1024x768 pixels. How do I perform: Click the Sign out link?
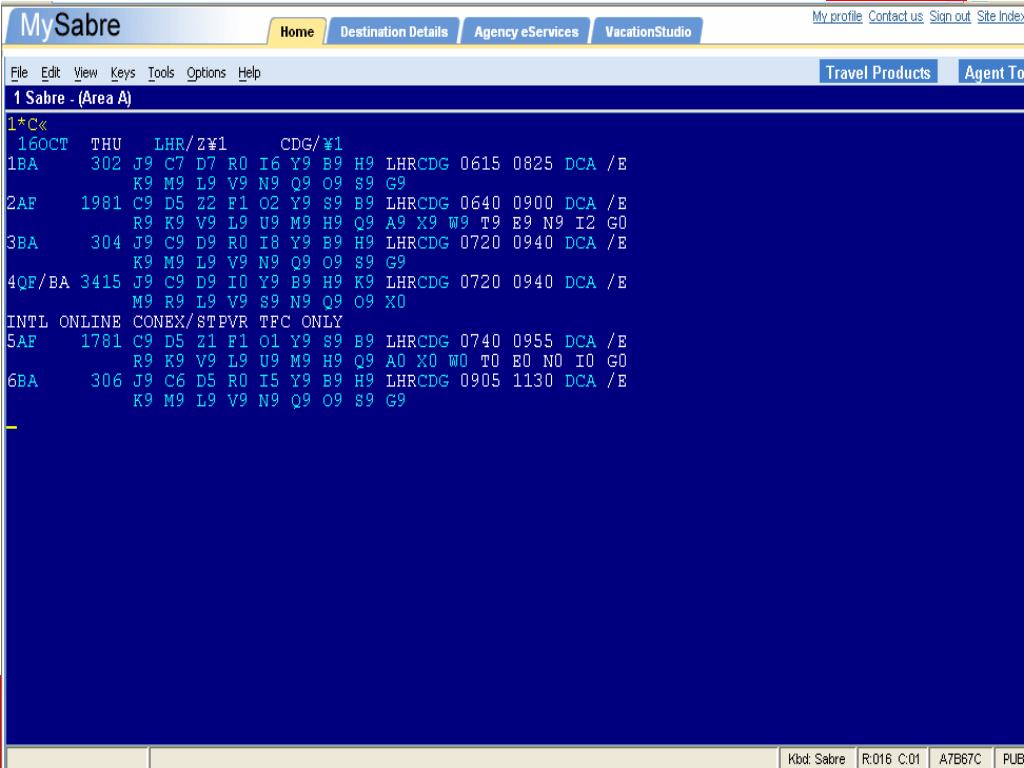pyautogui.click(x=950, y=16)
